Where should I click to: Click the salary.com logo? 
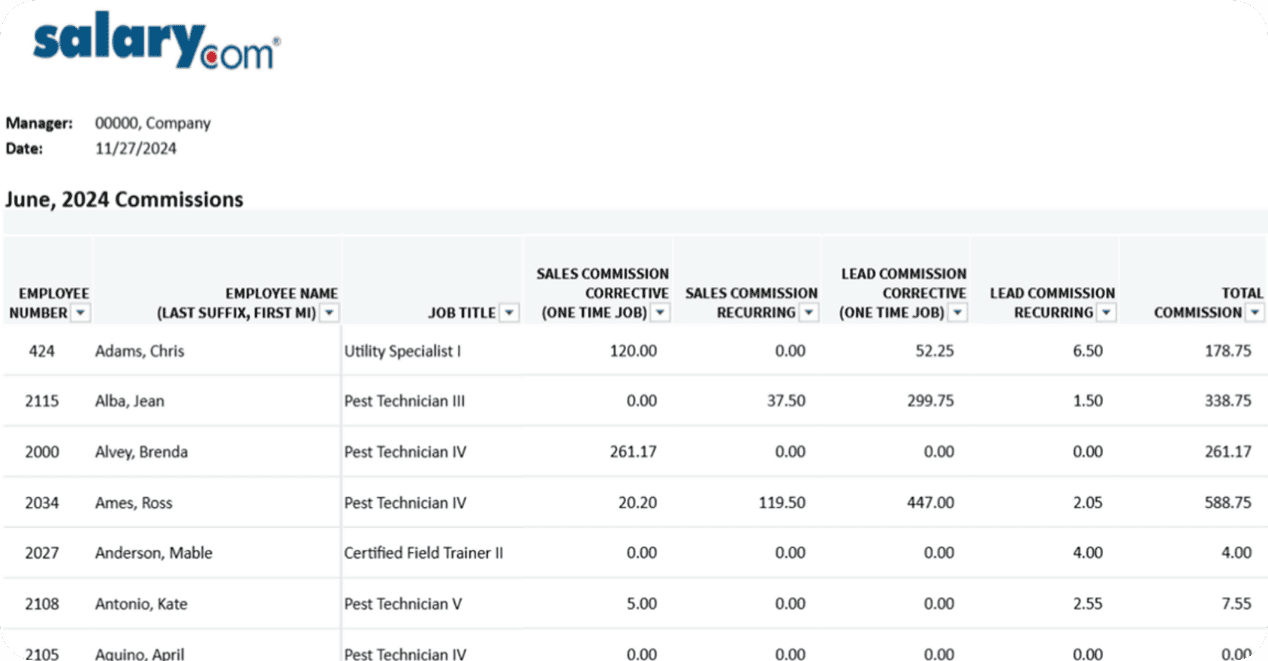[156, 46]
